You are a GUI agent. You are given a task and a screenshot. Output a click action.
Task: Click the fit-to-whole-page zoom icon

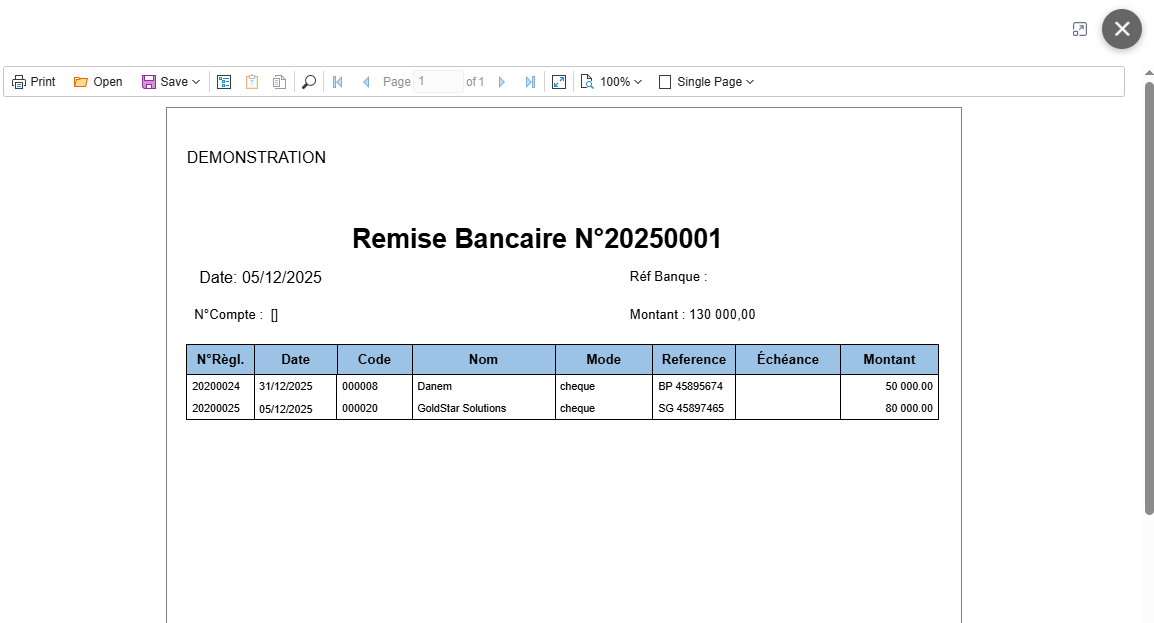coord(586,81)
